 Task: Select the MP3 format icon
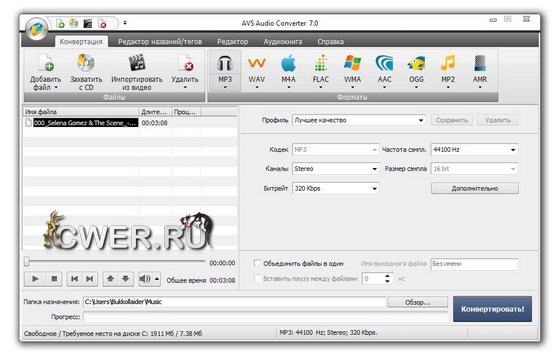coord(225,64)
